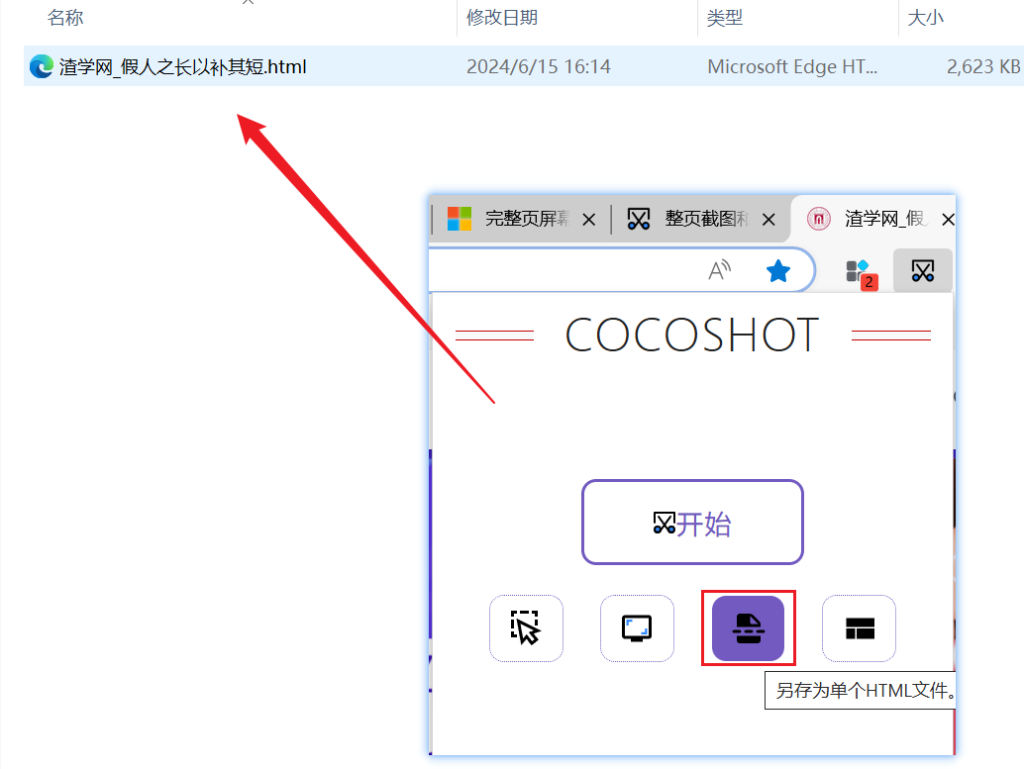This screenshot has width=1024, height=769.
Task: Toggle the bookmark star in address bar
Action: click(x=778, y=270)
